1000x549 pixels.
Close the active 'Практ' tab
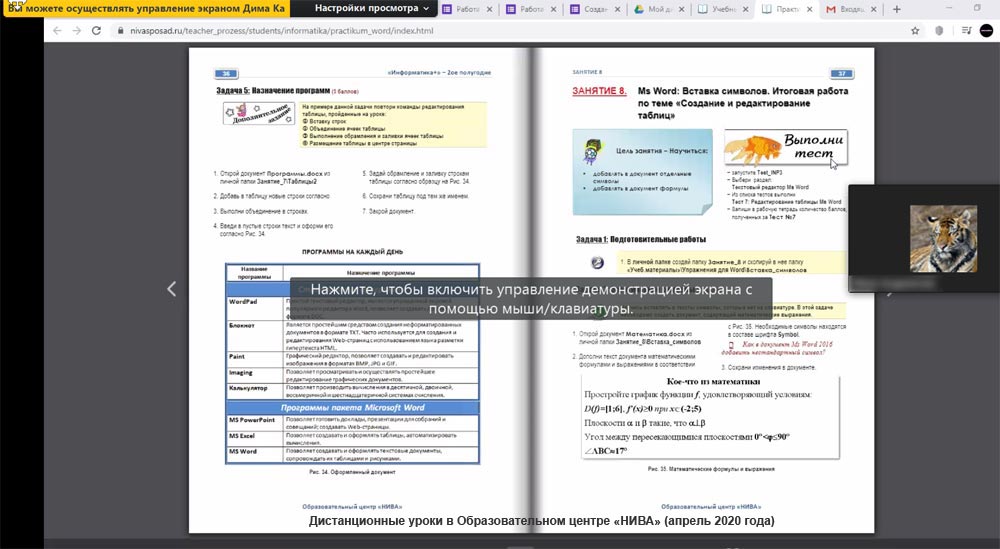(809, 10)
